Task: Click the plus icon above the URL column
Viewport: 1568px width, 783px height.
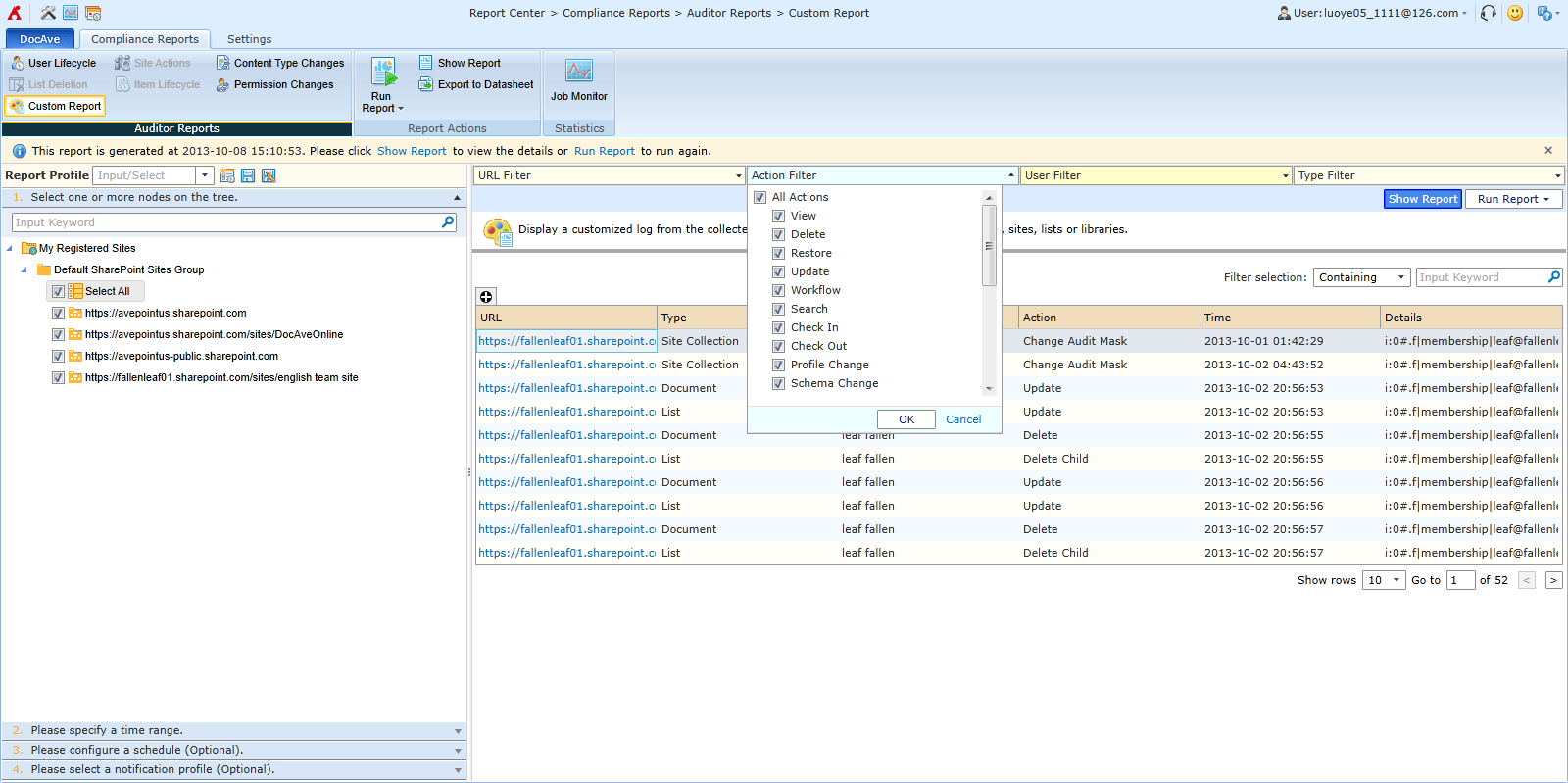Action: coord(486,297)
